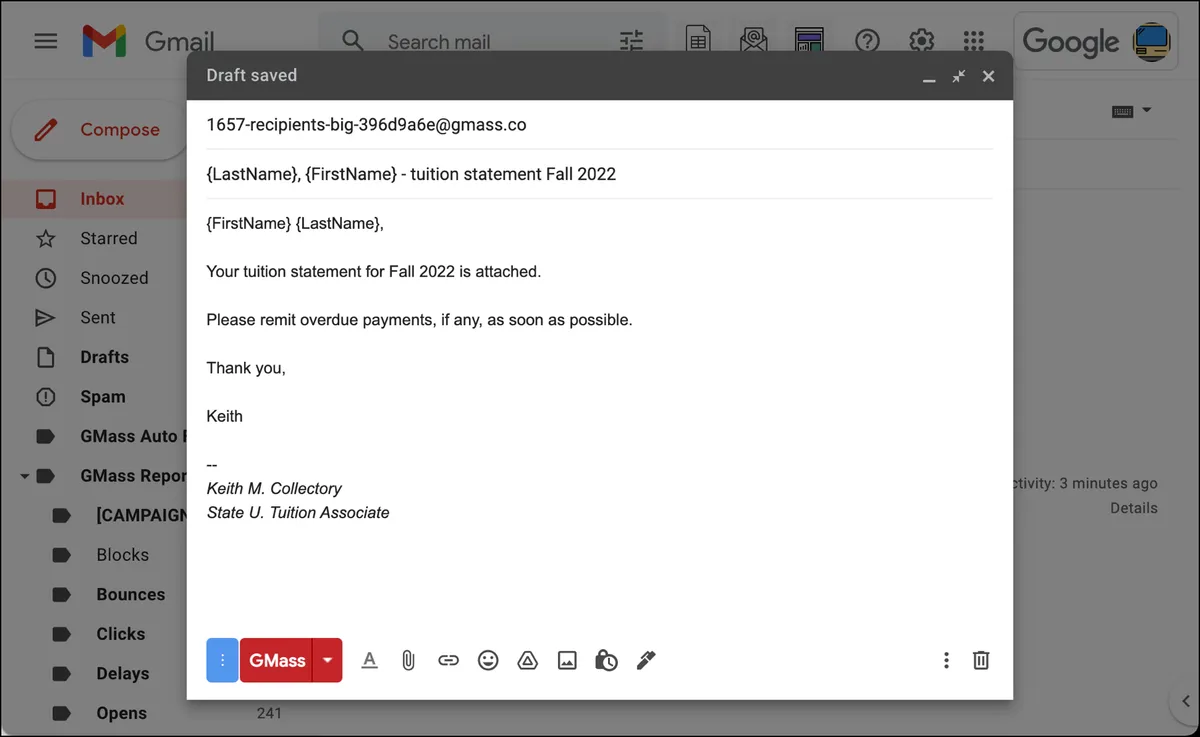Insert a photo into the email
The width and height of the screenshot is (1200, 737).
click(x=567, y=660)
